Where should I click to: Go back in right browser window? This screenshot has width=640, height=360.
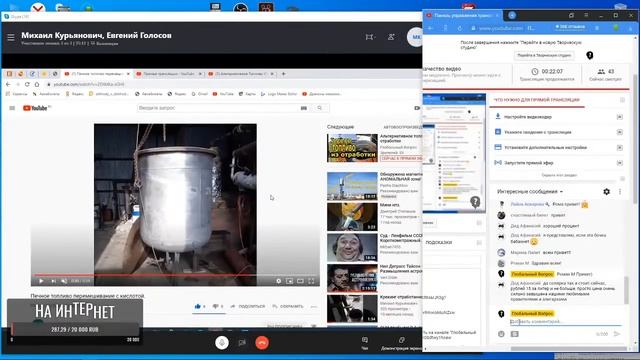(x=431, y=28)
